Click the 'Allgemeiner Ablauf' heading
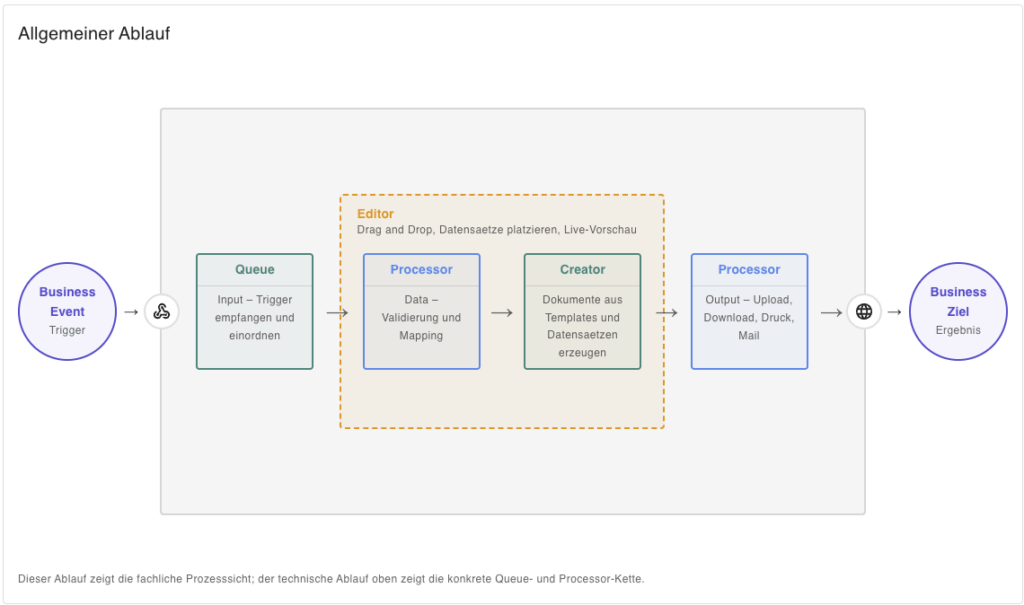 coord(94,33)
